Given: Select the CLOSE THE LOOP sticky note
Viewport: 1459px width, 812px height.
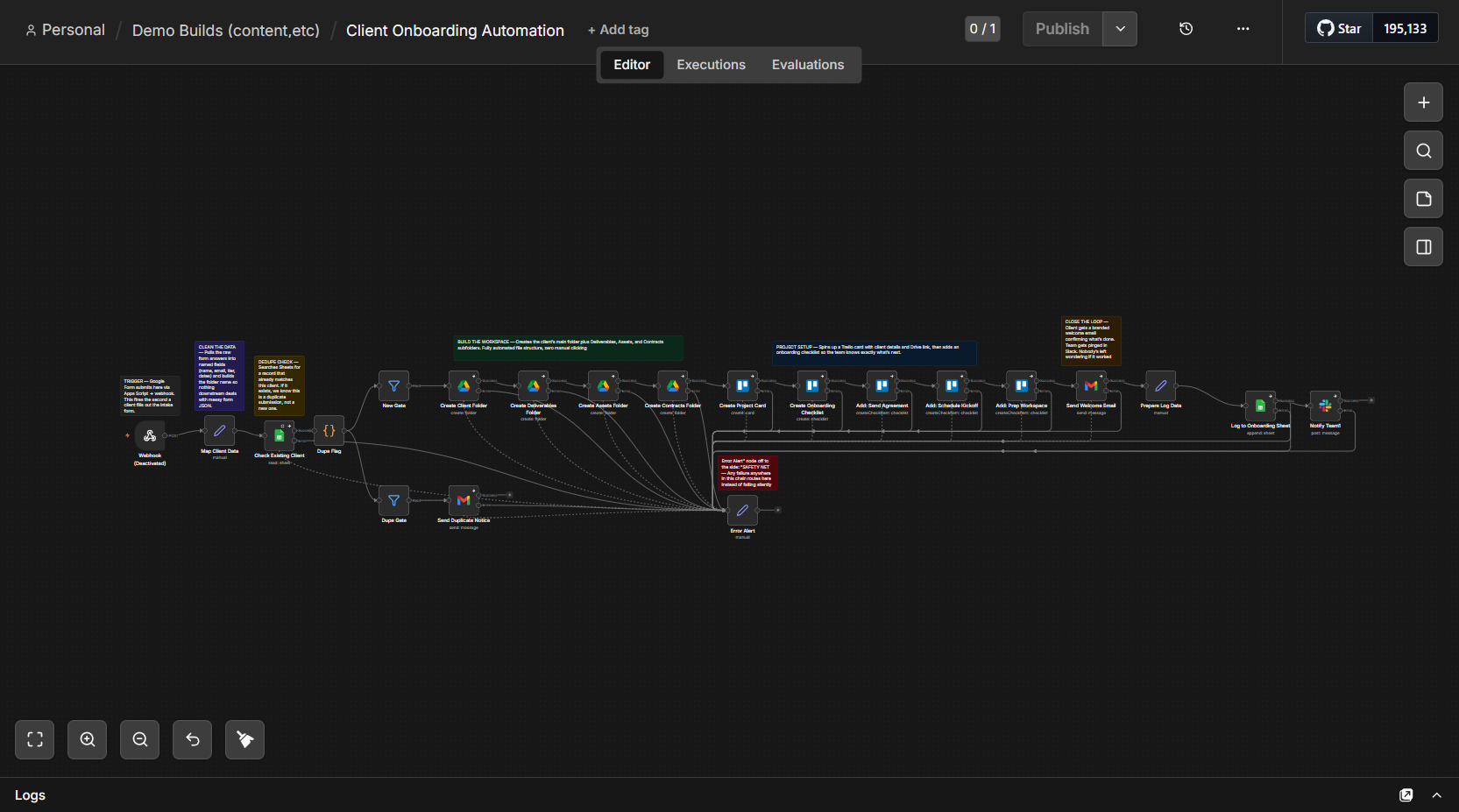Looking at the screenshot, I should (x=1091, y=341).
